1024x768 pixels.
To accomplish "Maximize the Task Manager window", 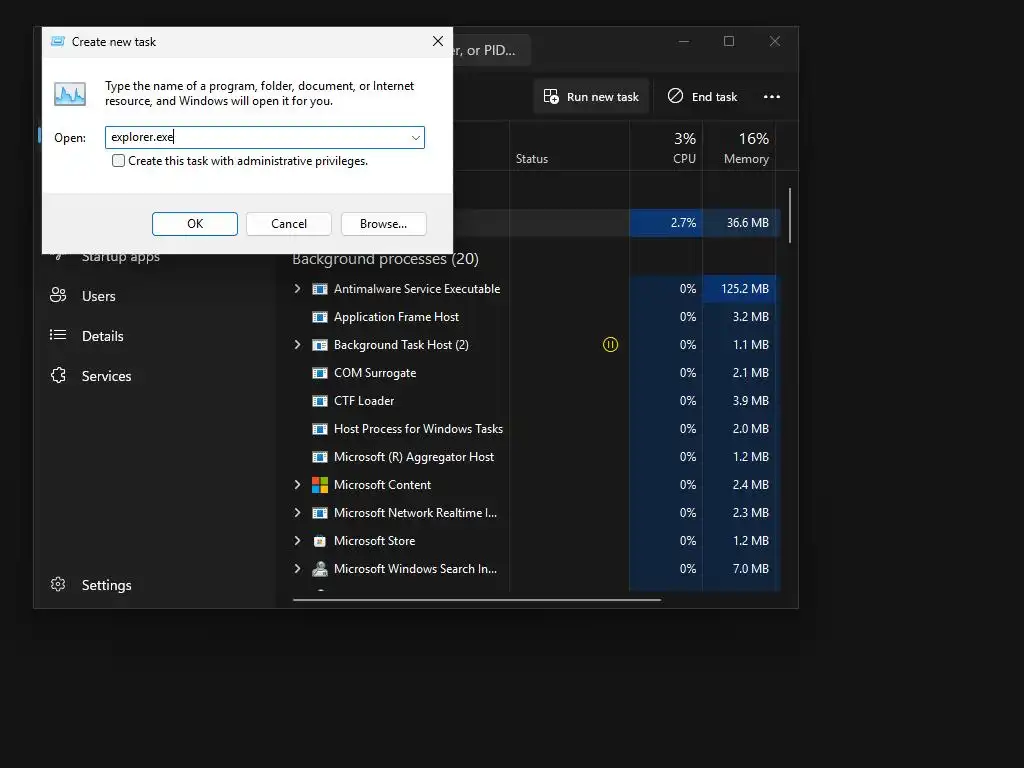I will (x=729, y=41).
